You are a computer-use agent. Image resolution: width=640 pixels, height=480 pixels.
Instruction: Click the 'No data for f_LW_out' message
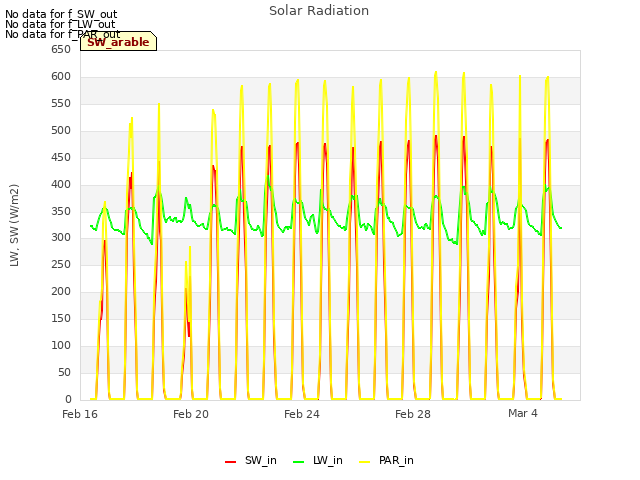pos(60,24)
